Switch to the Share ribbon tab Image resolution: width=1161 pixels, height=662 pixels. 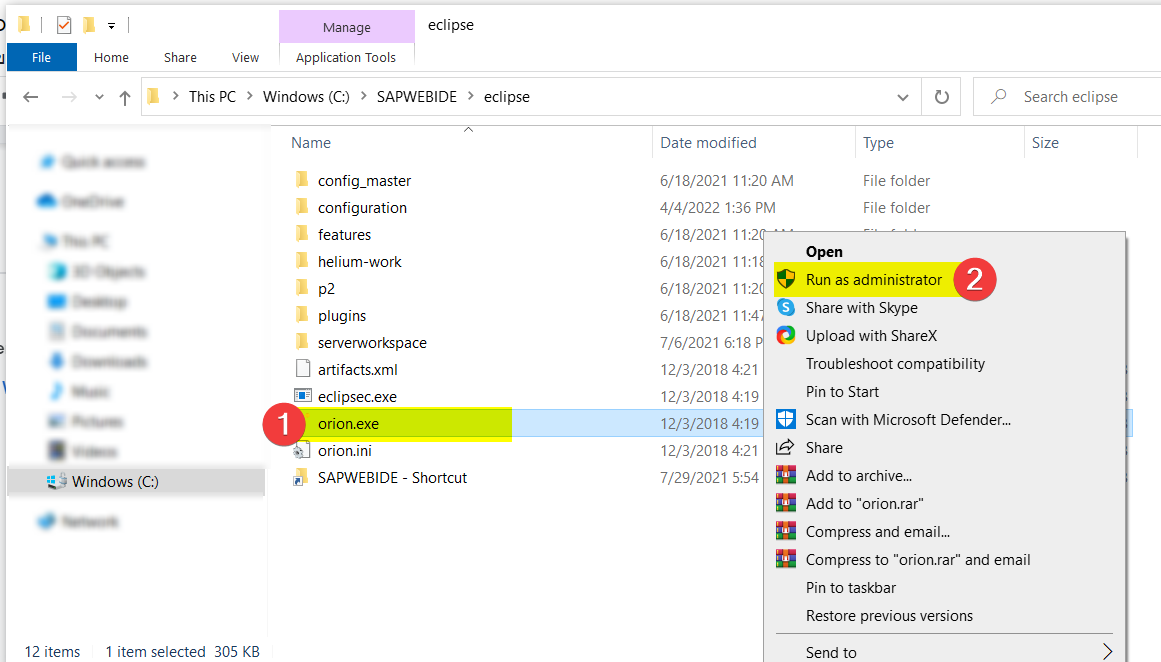180,57
